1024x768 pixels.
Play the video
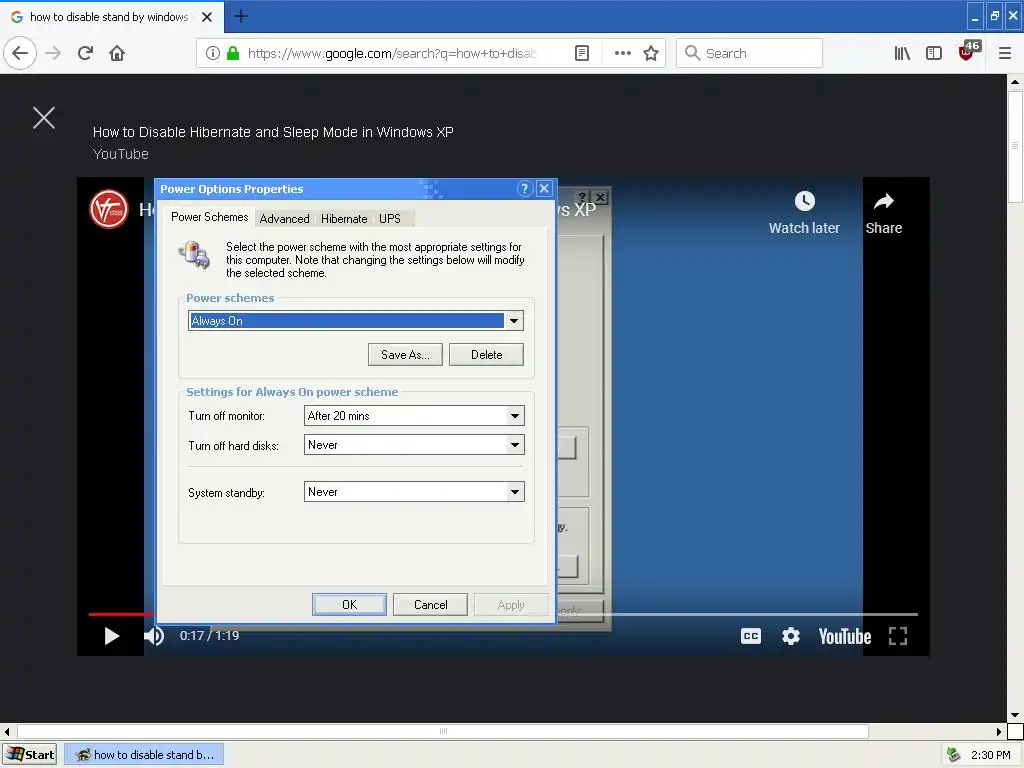coord(112,635)
